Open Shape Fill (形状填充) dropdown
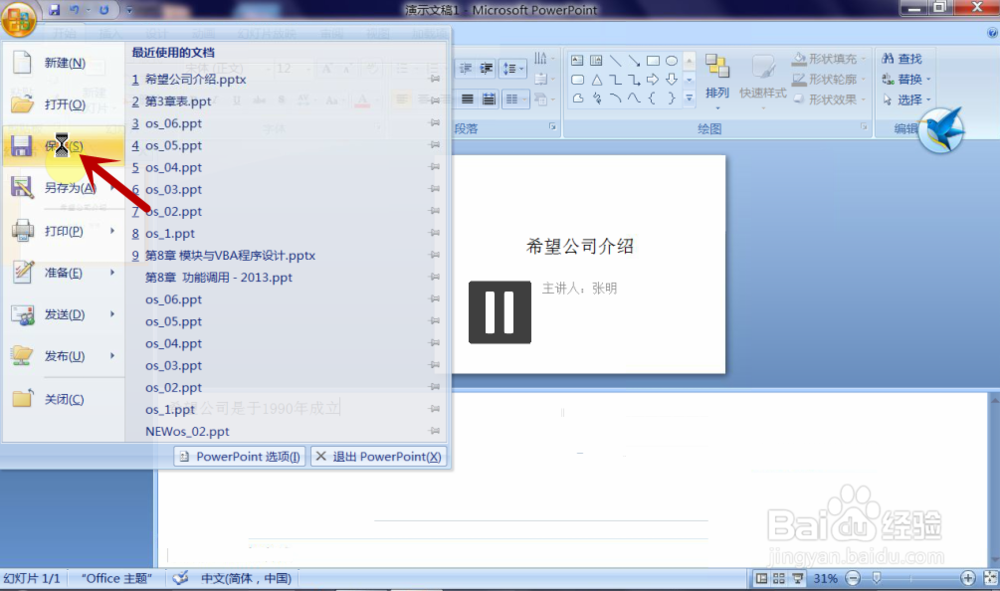Screen dimensions: 1000x591 pyautogui.click(x=829, y=59)
